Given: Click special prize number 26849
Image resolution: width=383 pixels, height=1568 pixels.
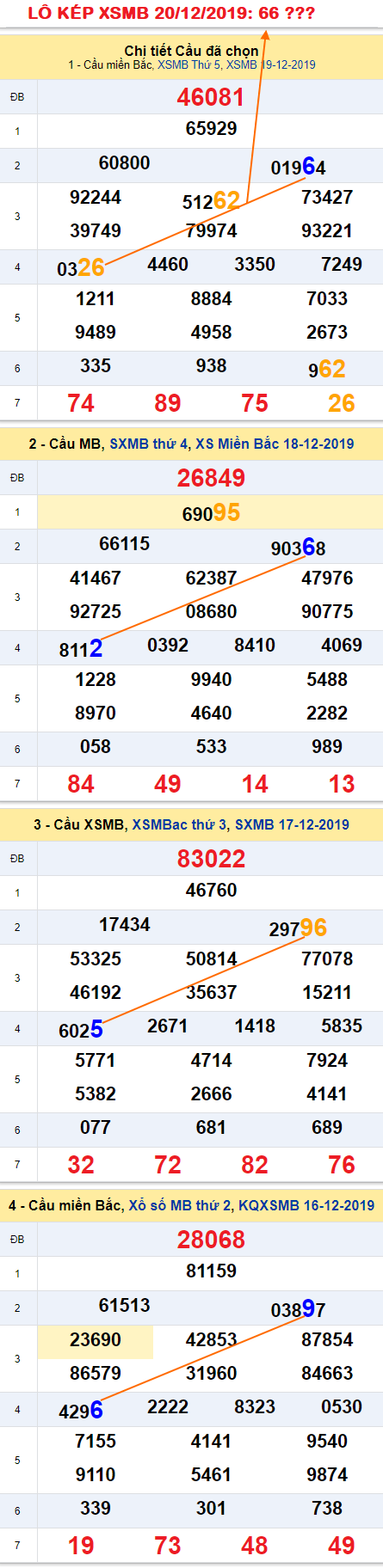Looking at the screenshot, I should 211,478.
